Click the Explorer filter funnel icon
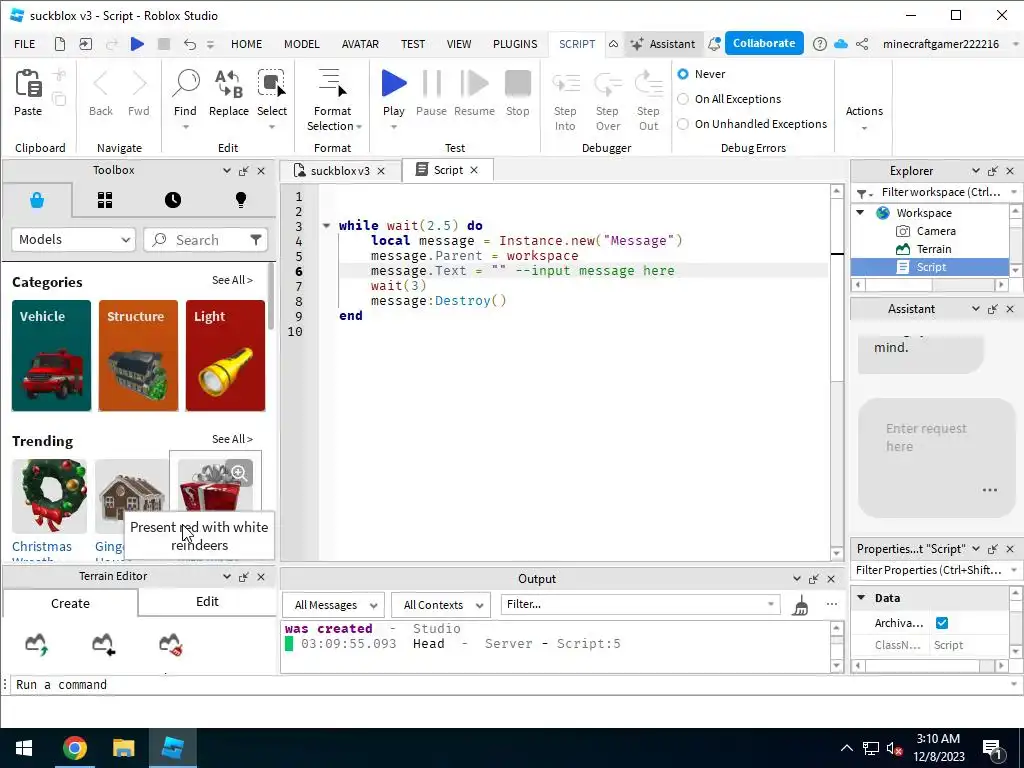Viewport: 1024px width, 768px height. (x=863, y=193)
